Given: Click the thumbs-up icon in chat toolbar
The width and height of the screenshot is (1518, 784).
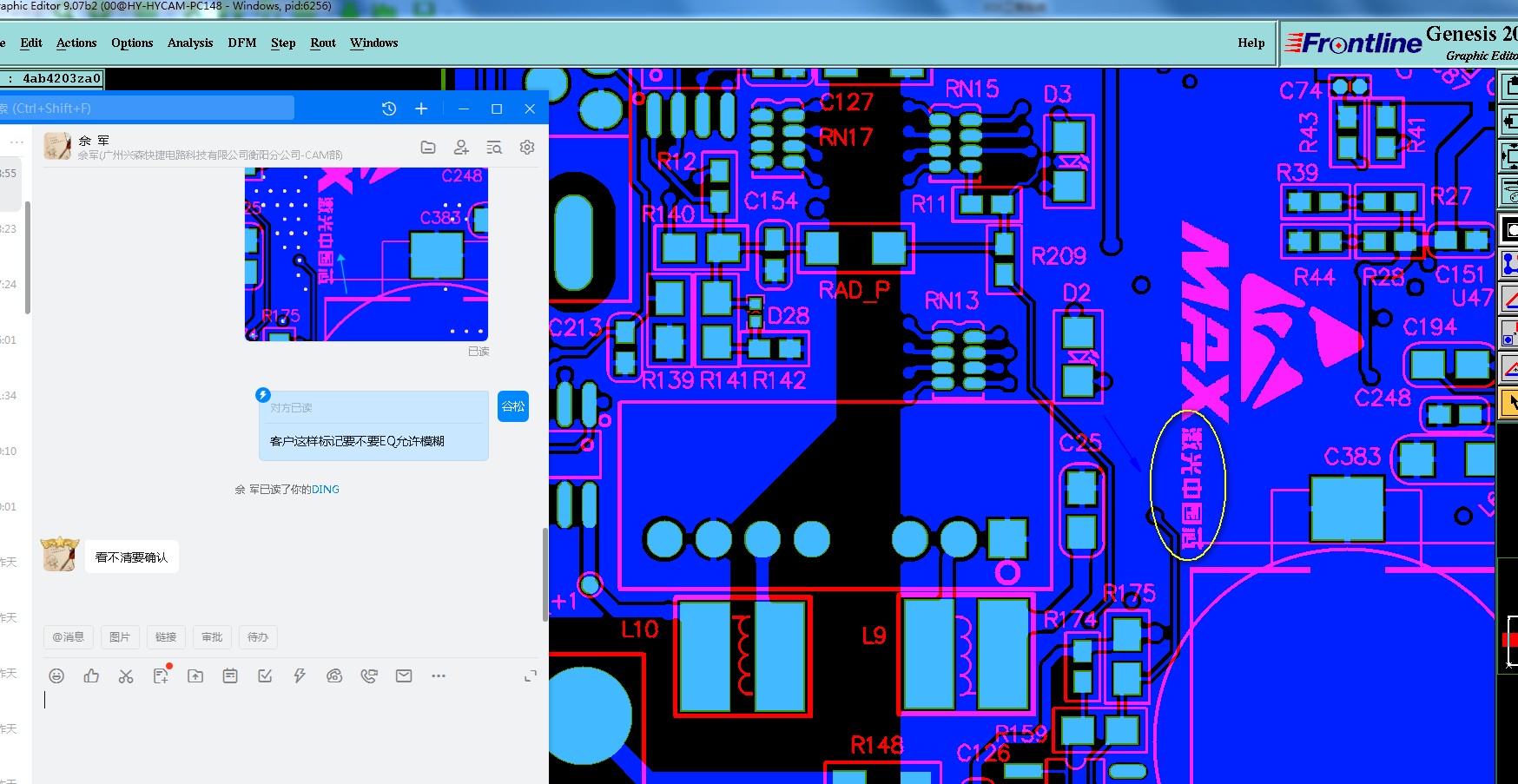Looking at the screenshot, I should [91, 675].
